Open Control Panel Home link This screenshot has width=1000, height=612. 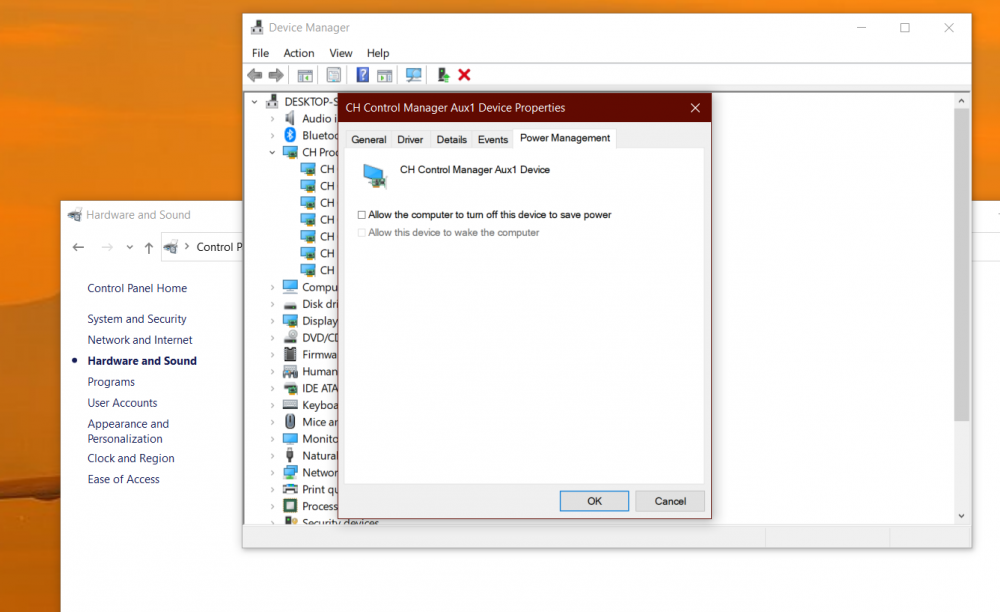[137, 288]
